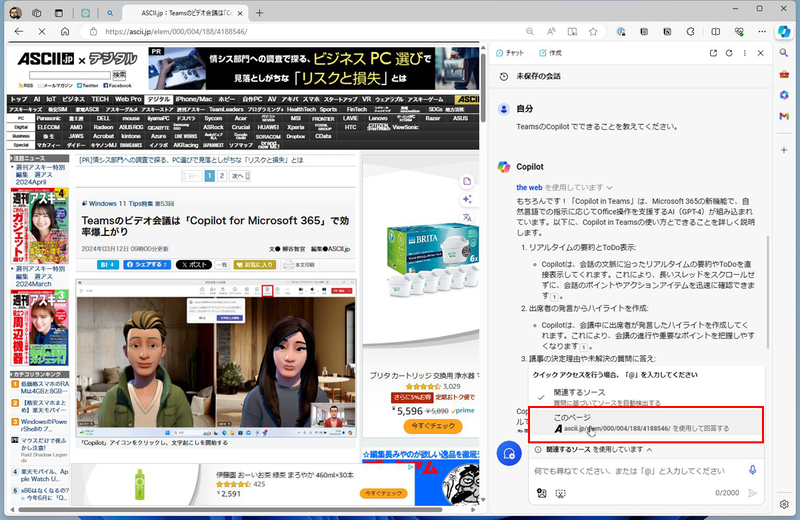This screenshot has height=520, width=800.
Task: Refresh the Copilot pane
Action: [x=729, y=53]
